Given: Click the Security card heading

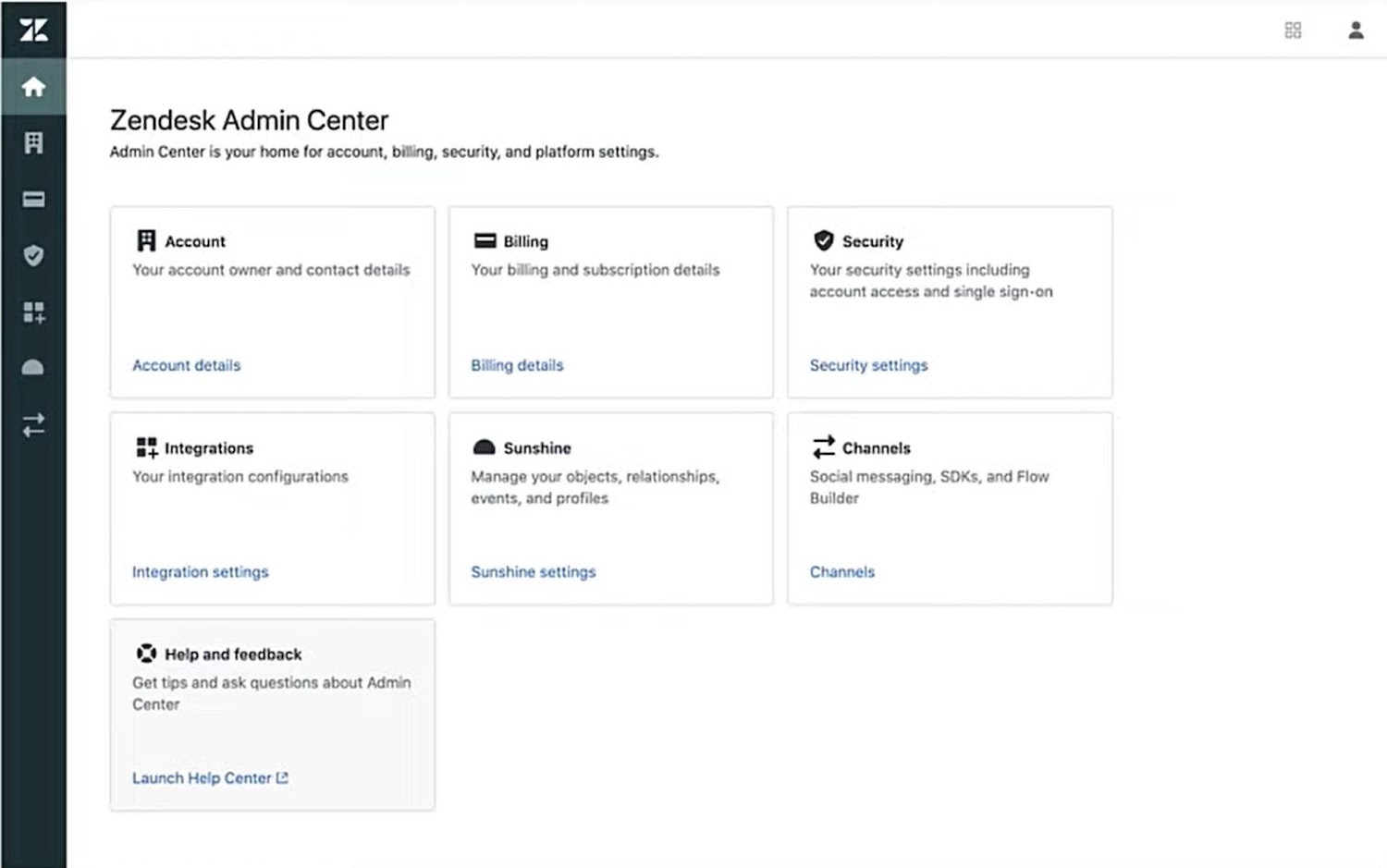Looking at the screenshot, I should click(x=872, y=241).
